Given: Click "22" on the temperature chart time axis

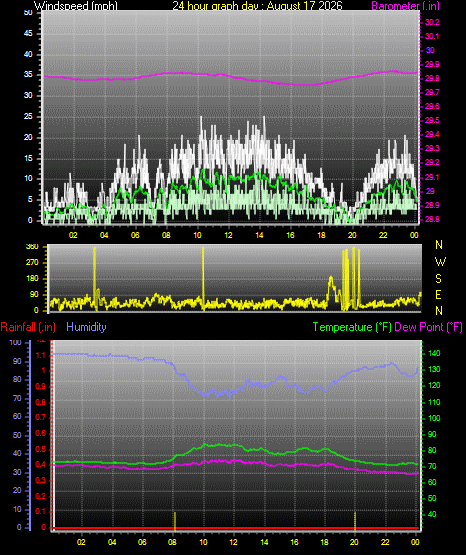Looking at the screenshot, I should 385,542.
